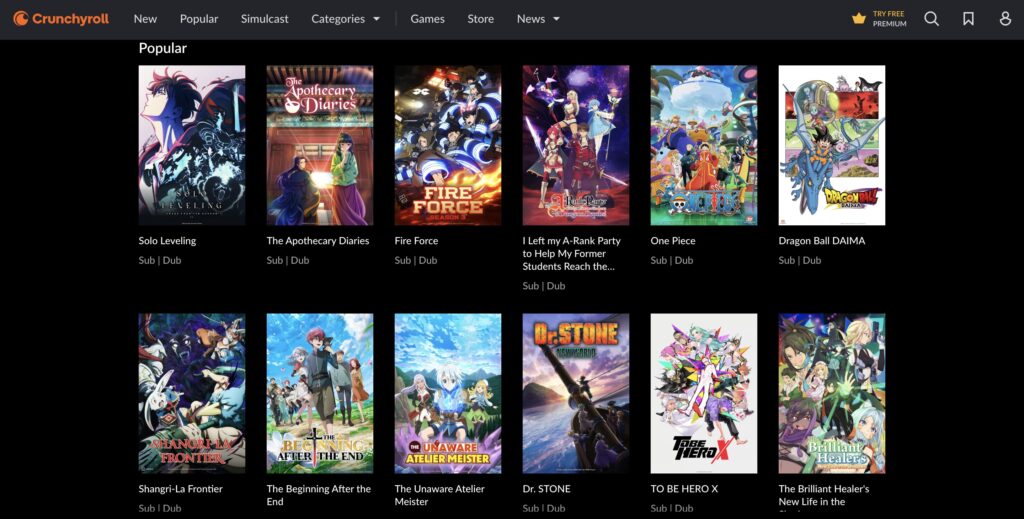Open the TO BE HERO X poster
The width and height of the screenshot is (1024, 519).
[x=704, y=393]
